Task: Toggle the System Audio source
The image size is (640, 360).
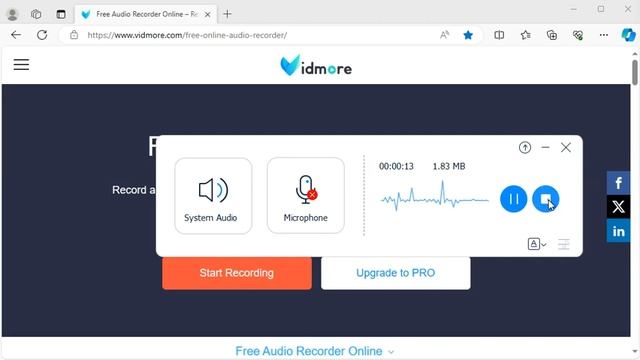Action: click(x=213, y=196)
